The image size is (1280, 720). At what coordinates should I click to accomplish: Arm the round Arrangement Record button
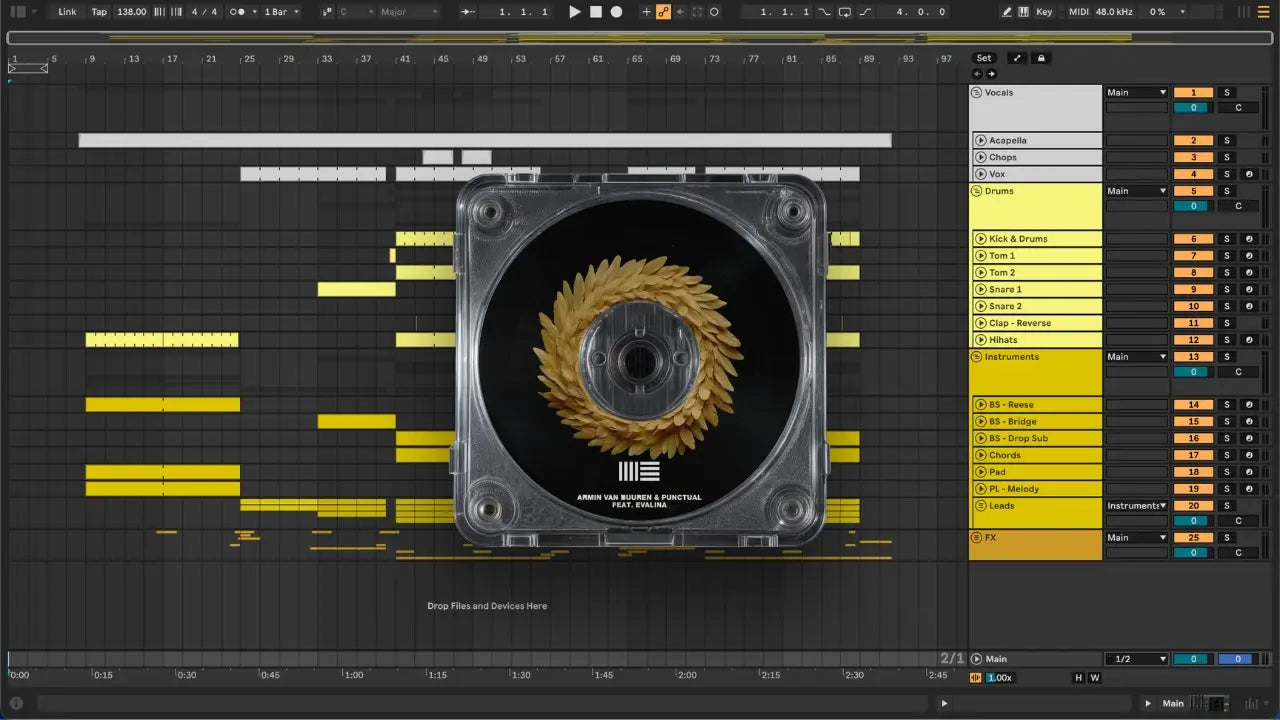pos(616,12)
